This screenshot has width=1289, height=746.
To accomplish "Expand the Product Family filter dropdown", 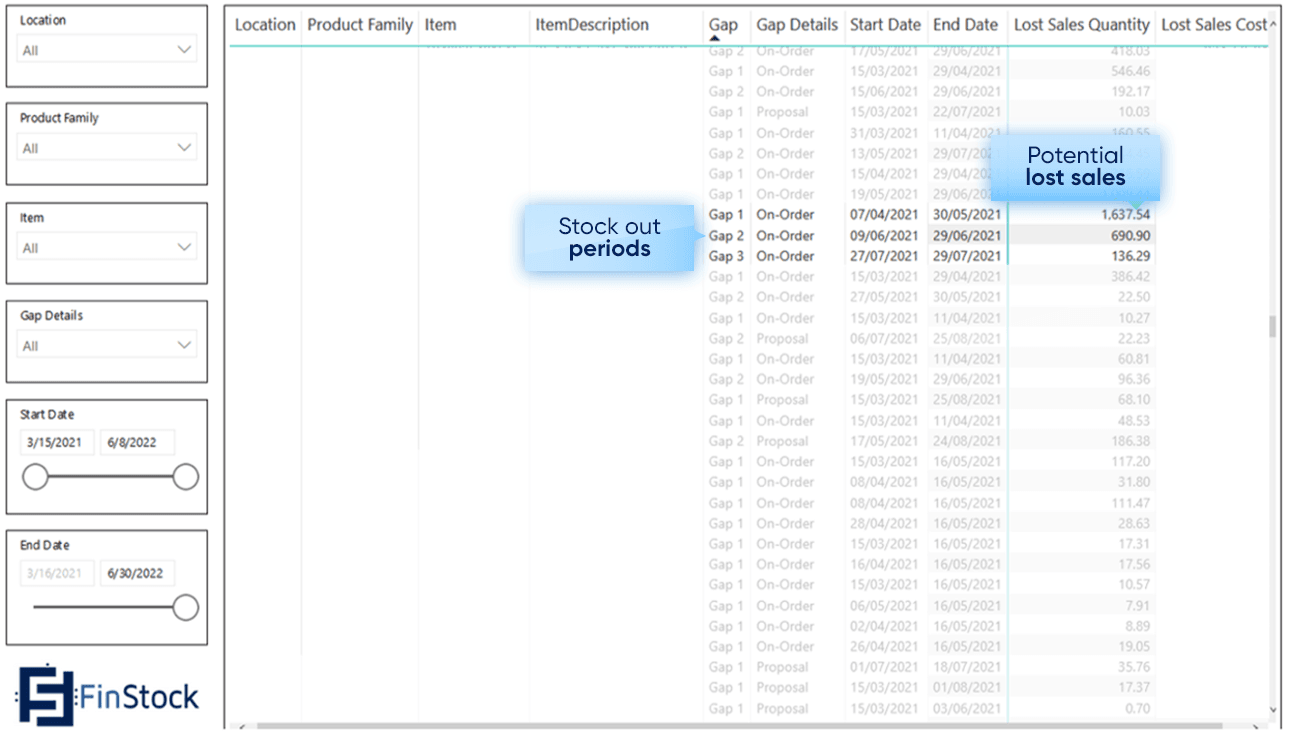I will tap(108, 148).
